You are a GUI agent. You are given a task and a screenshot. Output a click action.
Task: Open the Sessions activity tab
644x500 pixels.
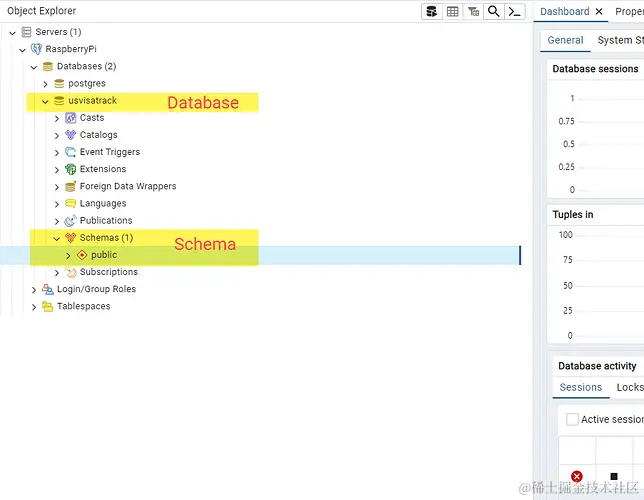pyautogui.click(x=581, y=387)
